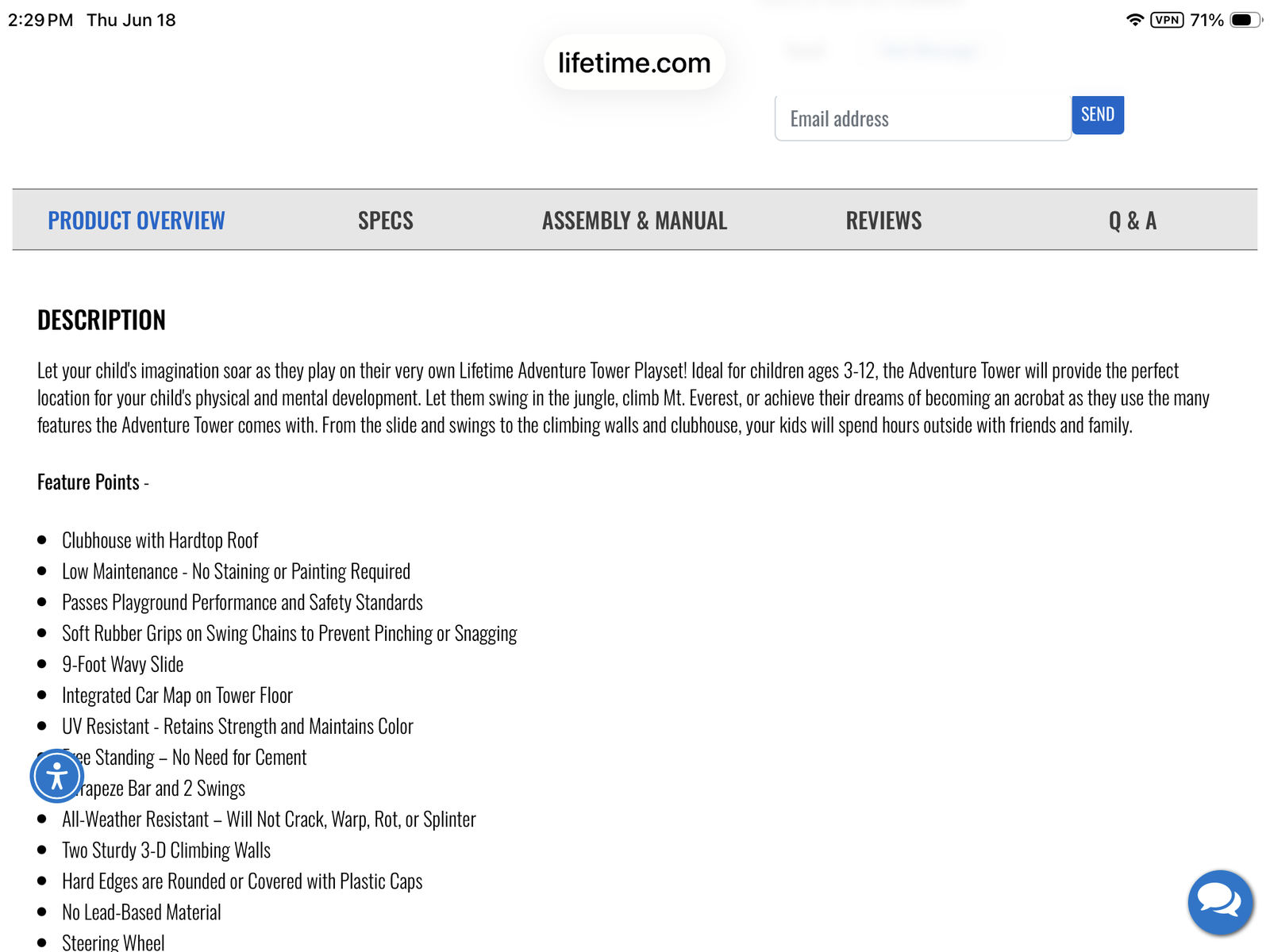The width and height of the screenshot is (1270, 952).
Task: Tap the 2:29 PM clock
Action: 40,20
